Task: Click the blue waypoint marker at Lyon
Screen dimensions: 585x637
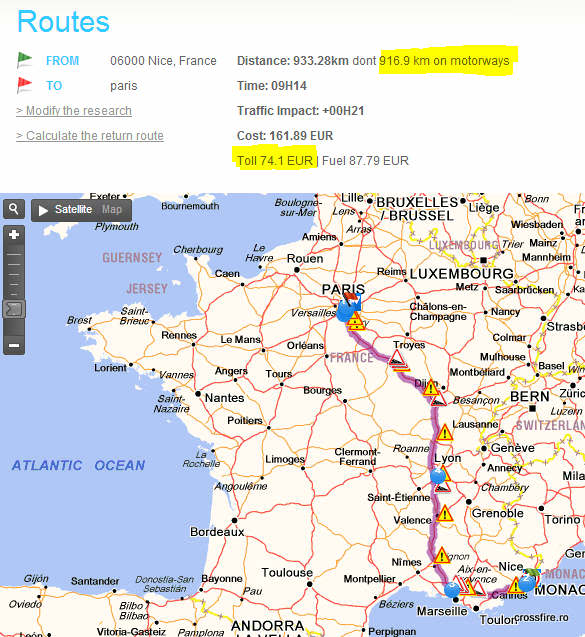Action: point(438,475)
